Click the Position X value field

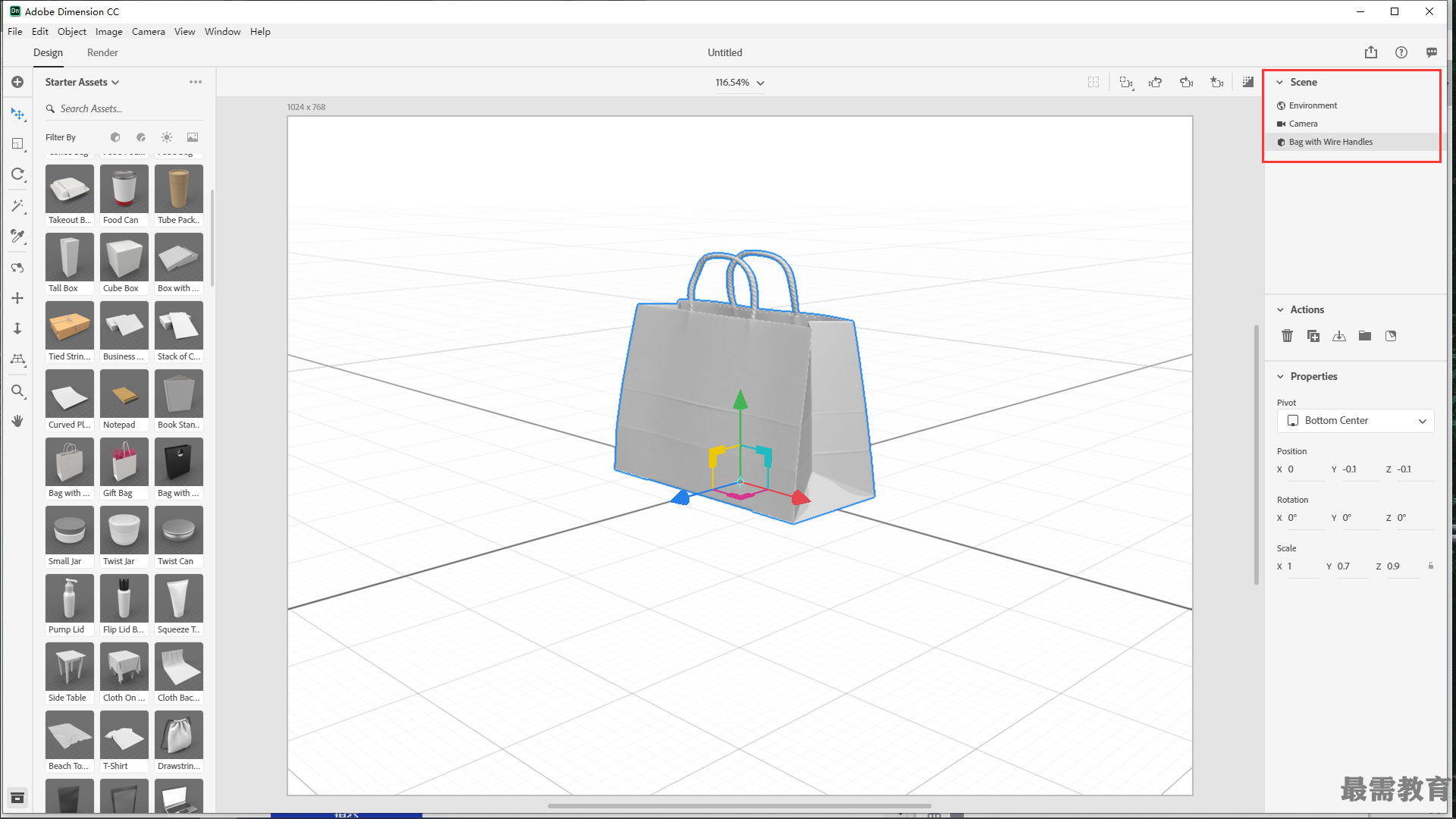1306,469
